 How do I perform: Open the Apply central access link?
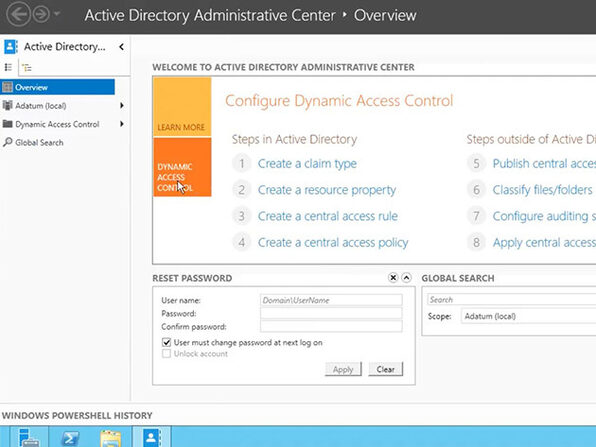point(544,243)
